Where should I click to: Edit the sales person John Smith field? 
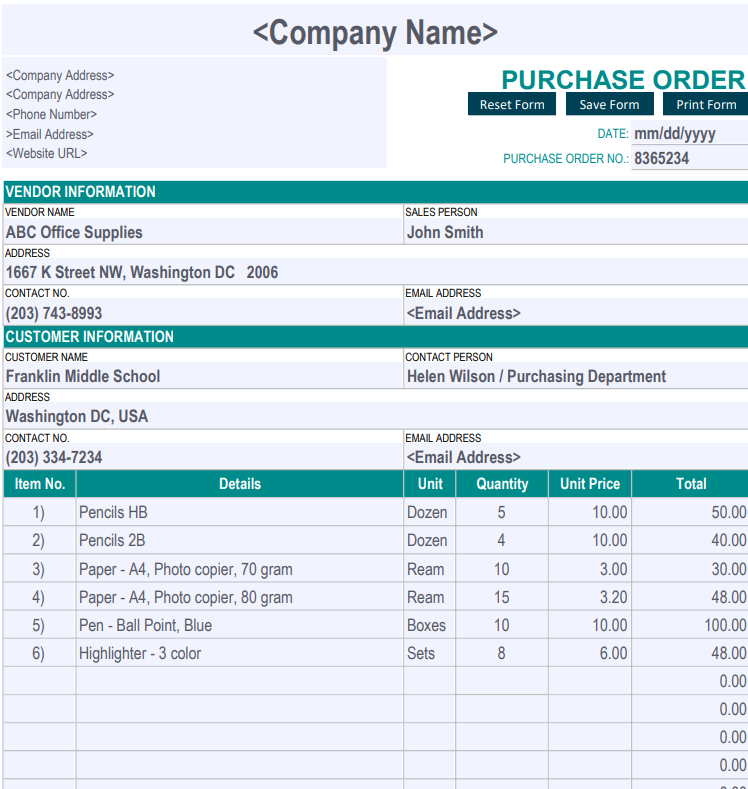point(576,231)
